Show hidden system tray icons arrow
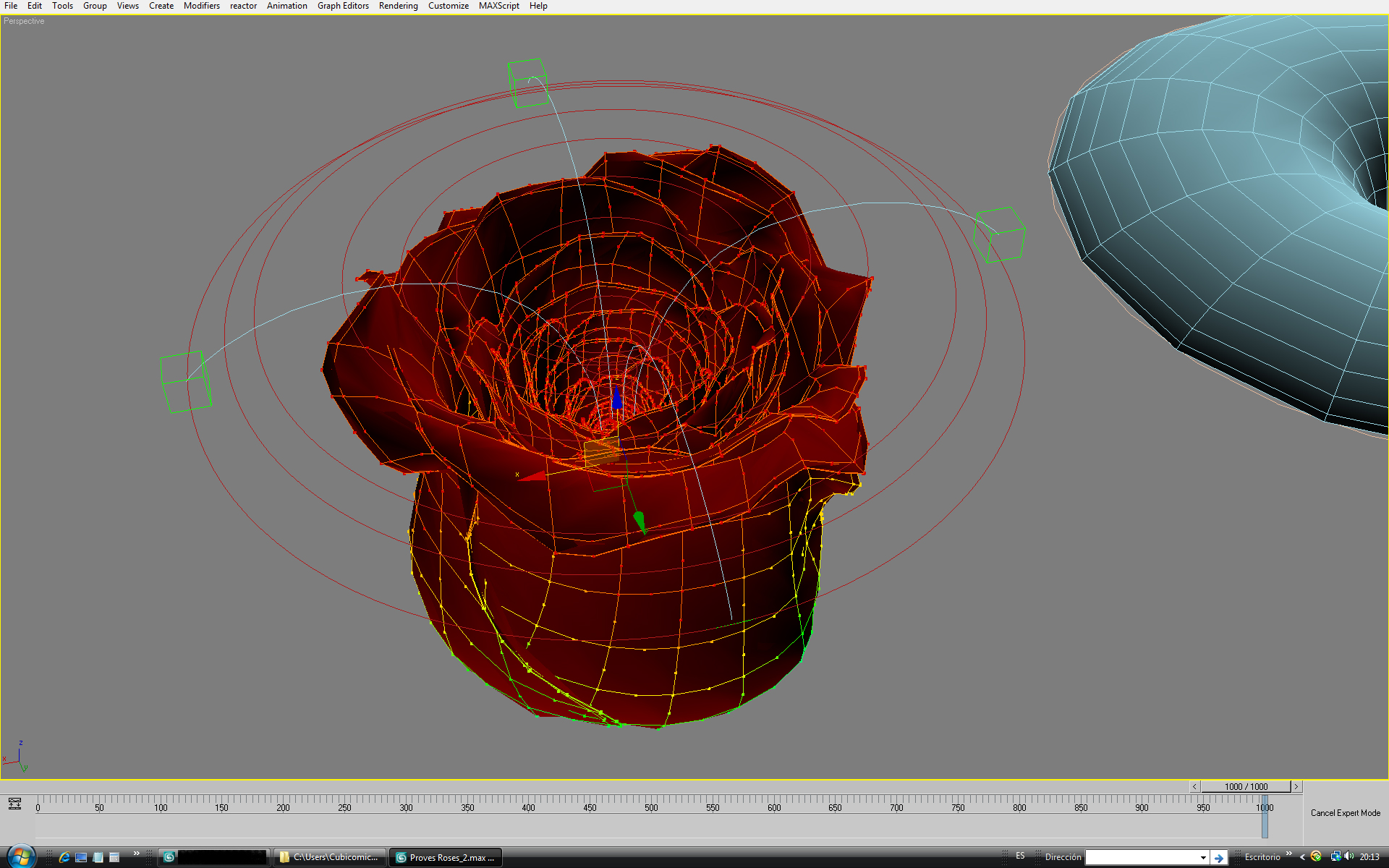 click(x=1302, y=857)
